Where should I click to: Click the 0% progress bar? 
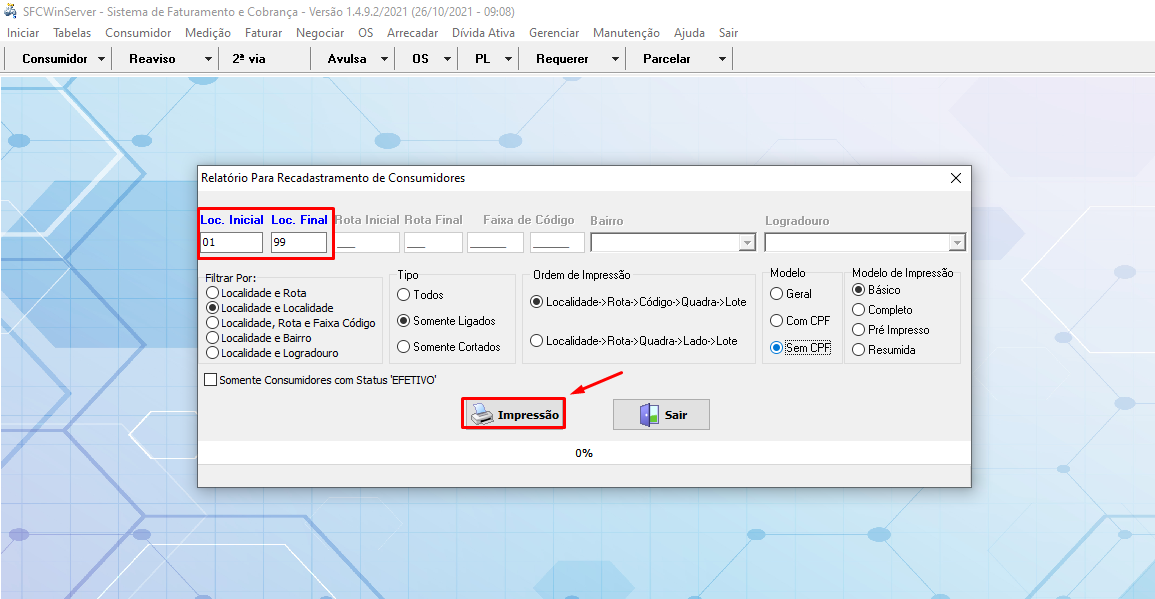point(584,453)
